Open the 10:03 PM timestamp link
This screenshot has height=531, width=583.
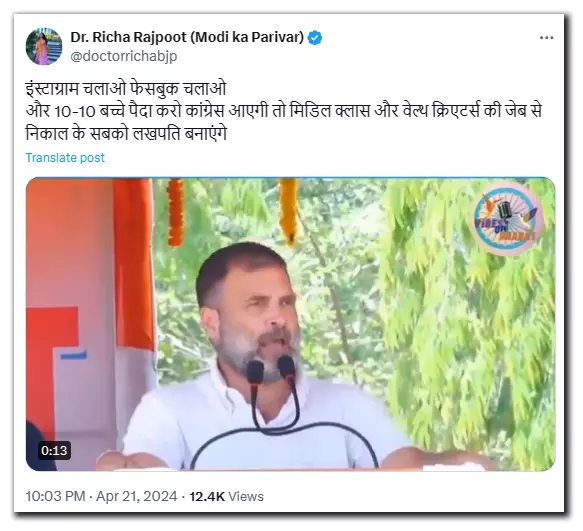pyautogui.click(x=55, y=496)
